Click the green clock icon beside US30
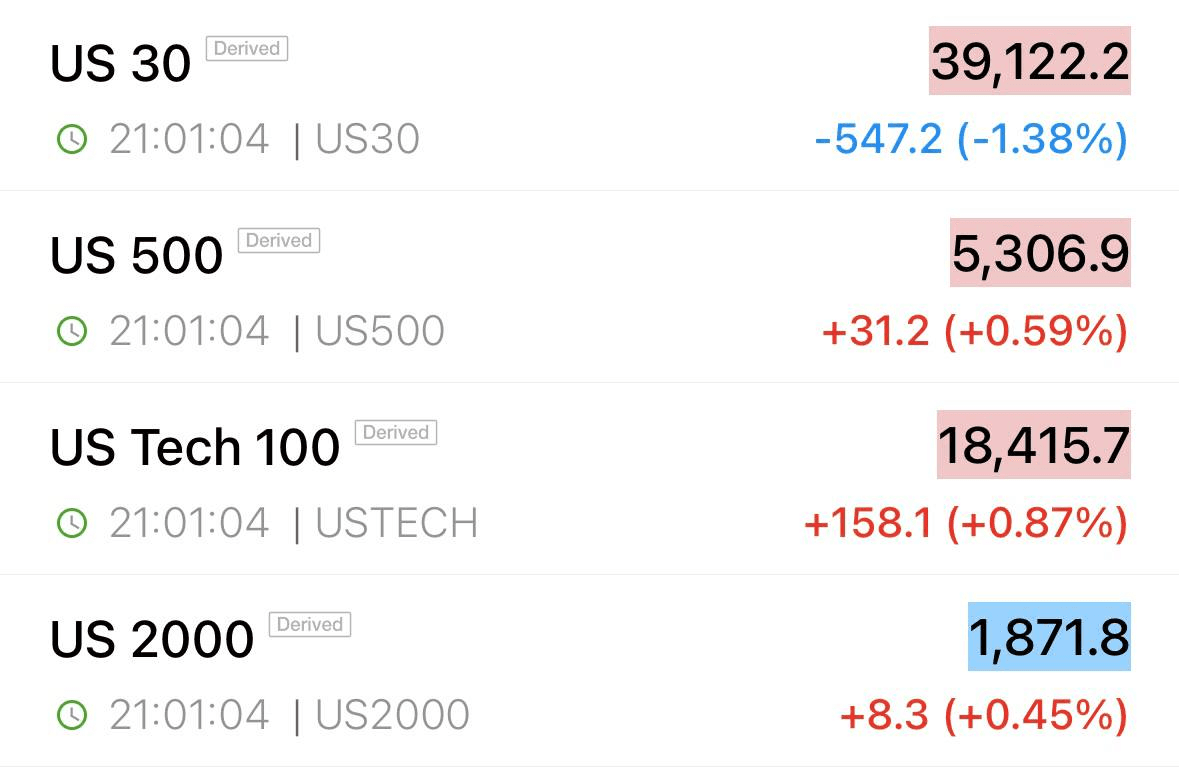 point(72,139)
